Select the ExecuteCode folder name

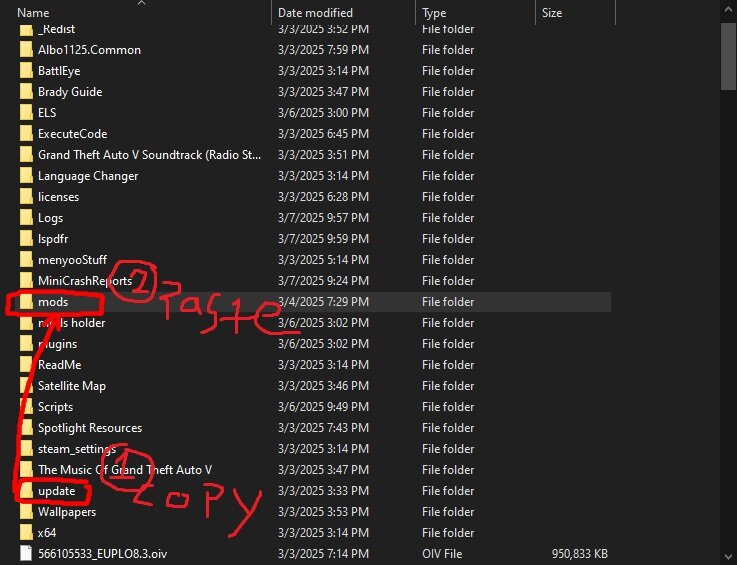73,134
